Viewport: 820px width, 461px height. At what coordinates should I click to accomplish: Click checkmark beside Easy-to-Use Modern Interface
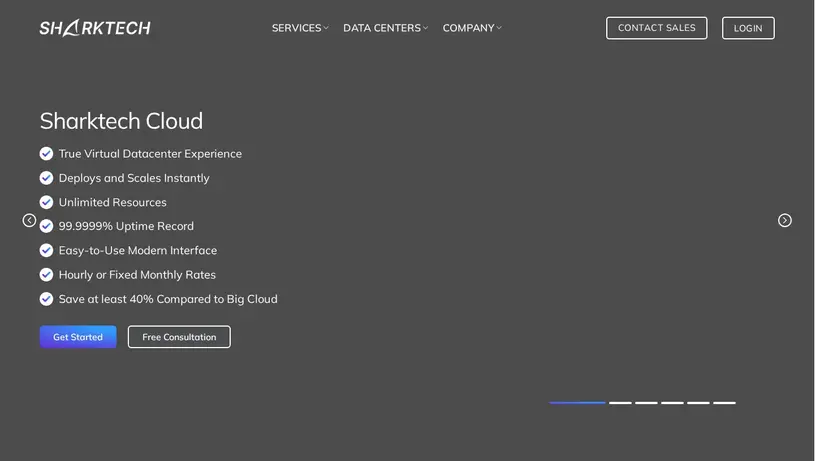click(46, 250)
